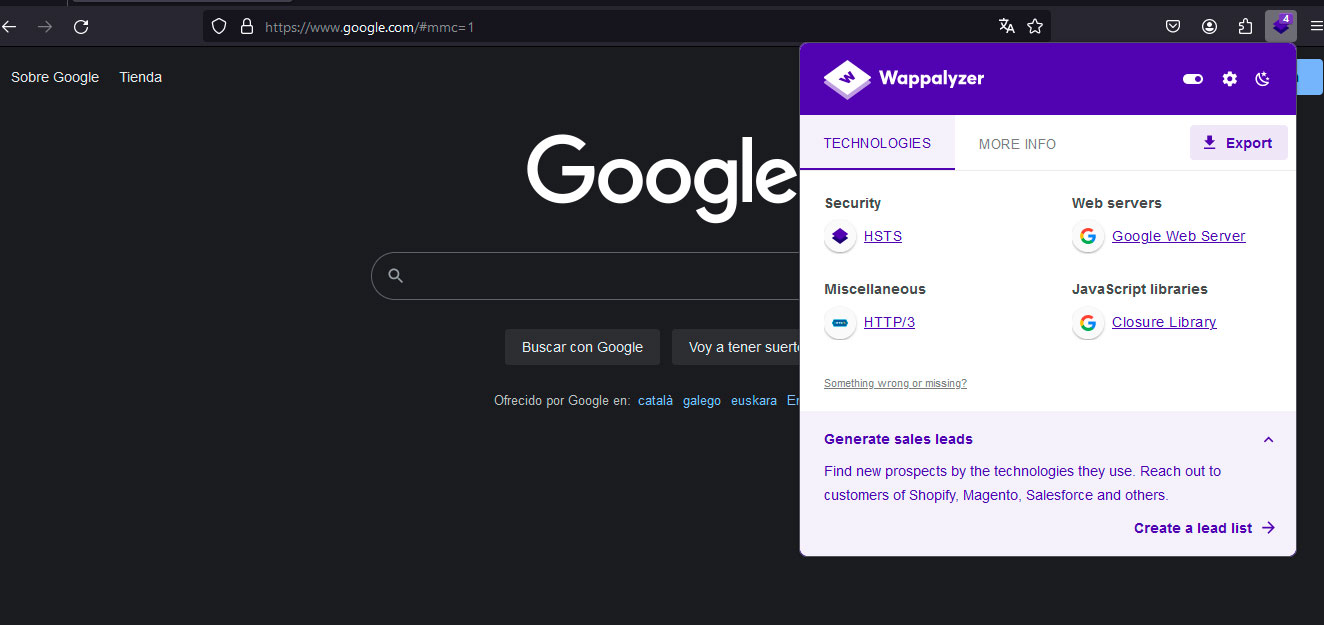Switch to the Technologies tab
The height and width of the screenshot is (625, 1324).
(877, 143)
